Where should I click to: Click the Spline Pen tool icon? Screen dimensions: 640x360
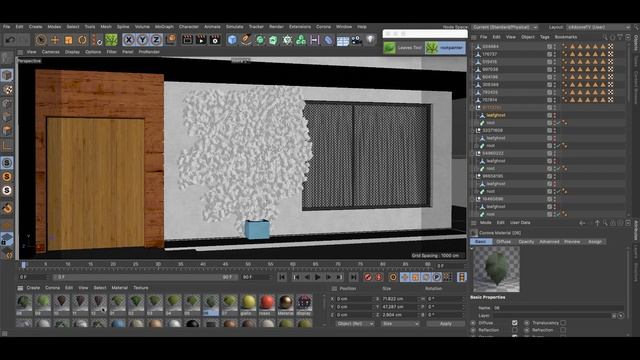click(x=246, y=40)
